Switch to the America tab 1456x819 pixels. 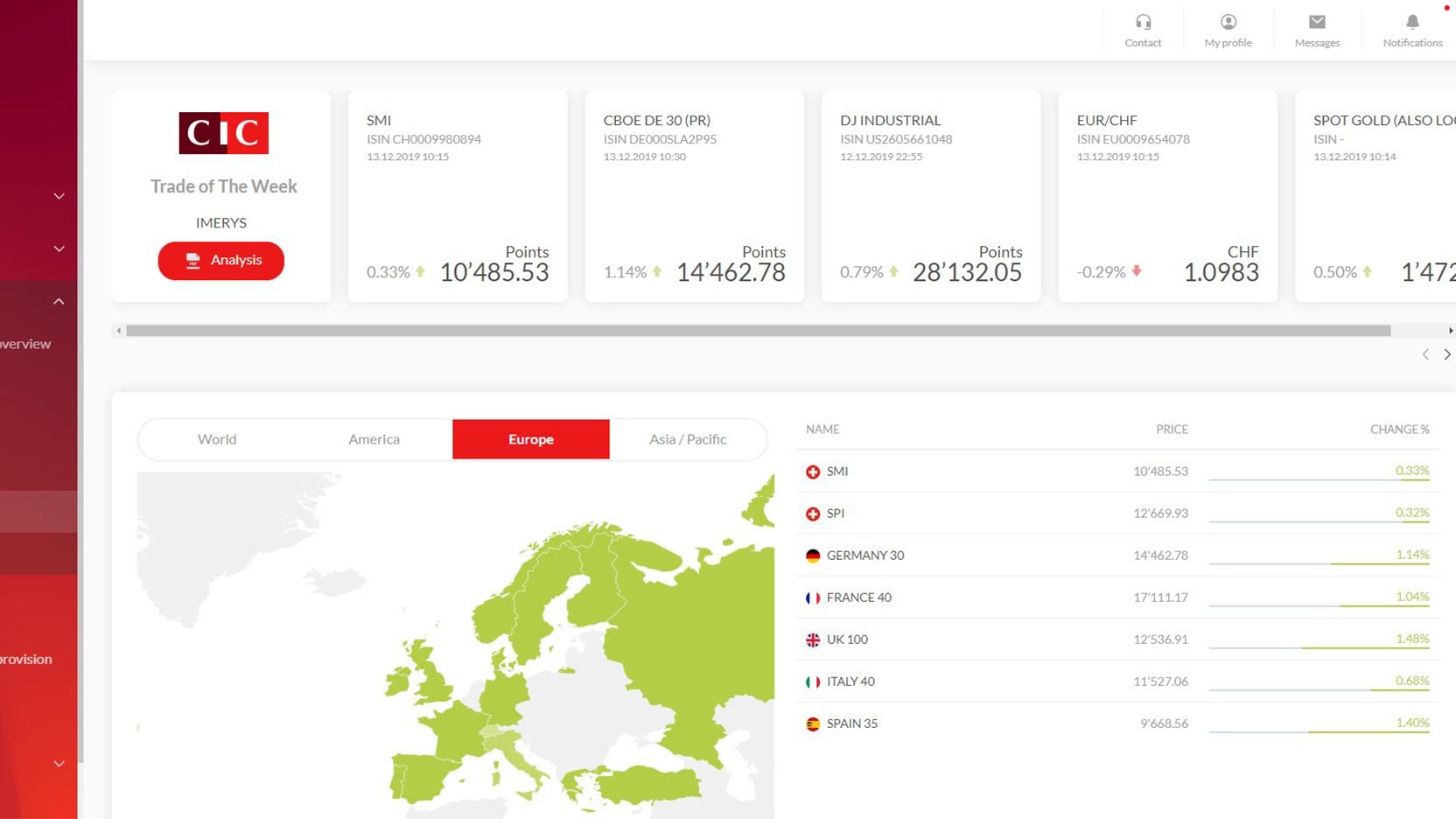[374, 439]
